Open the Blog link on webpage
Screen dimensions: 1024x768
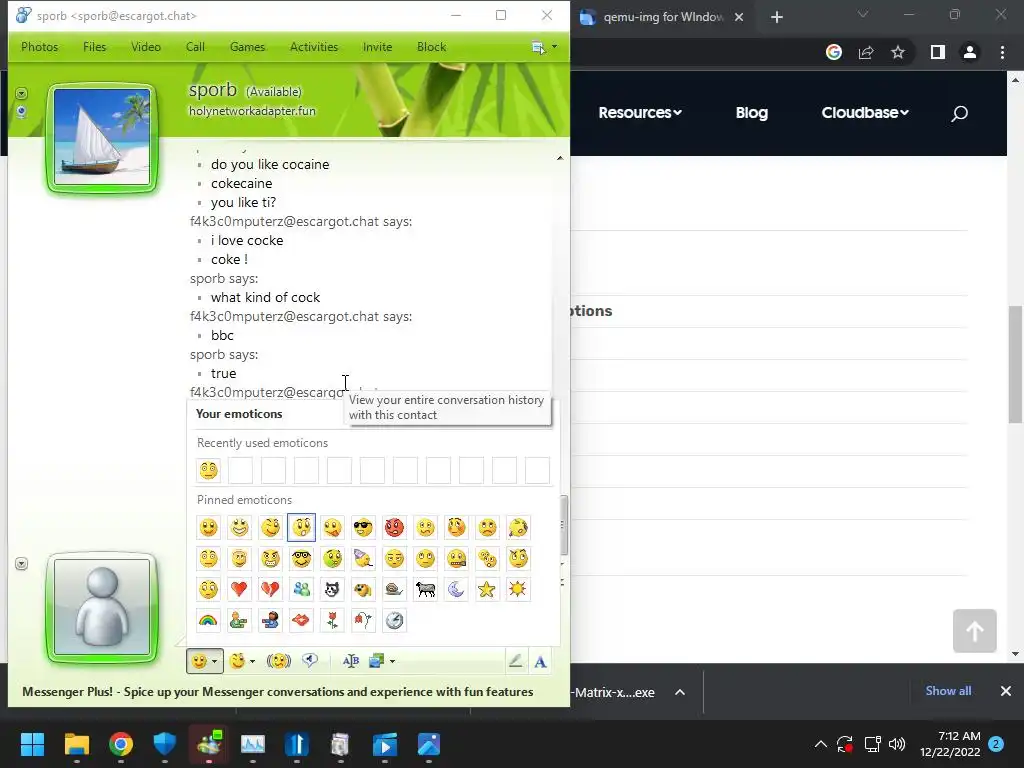[x=752, y=112]
